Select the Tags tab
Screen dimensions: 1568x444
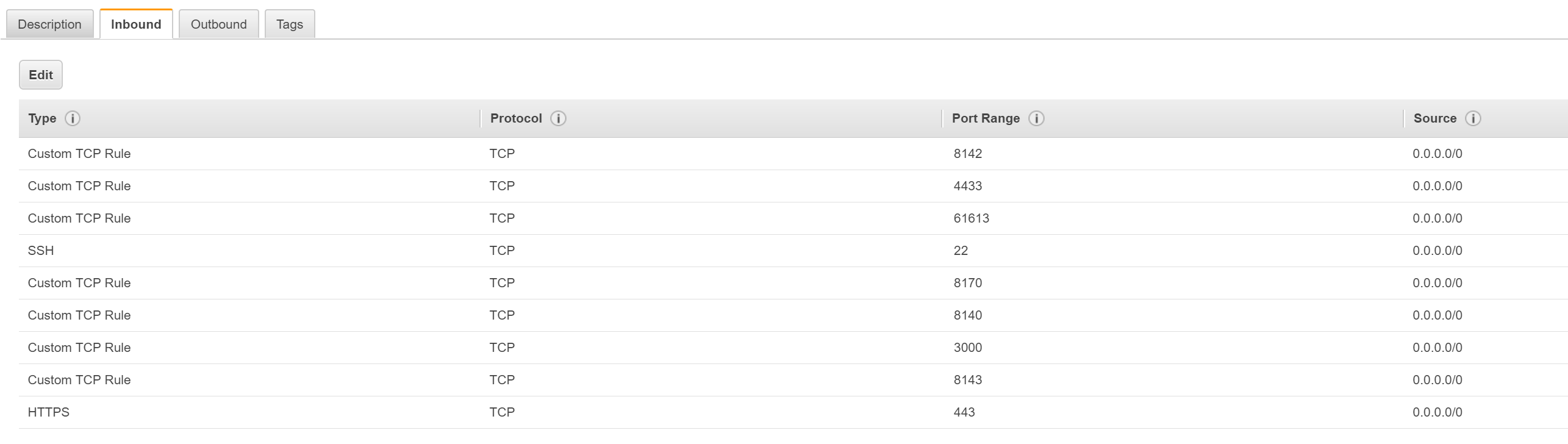pos(290,24)
